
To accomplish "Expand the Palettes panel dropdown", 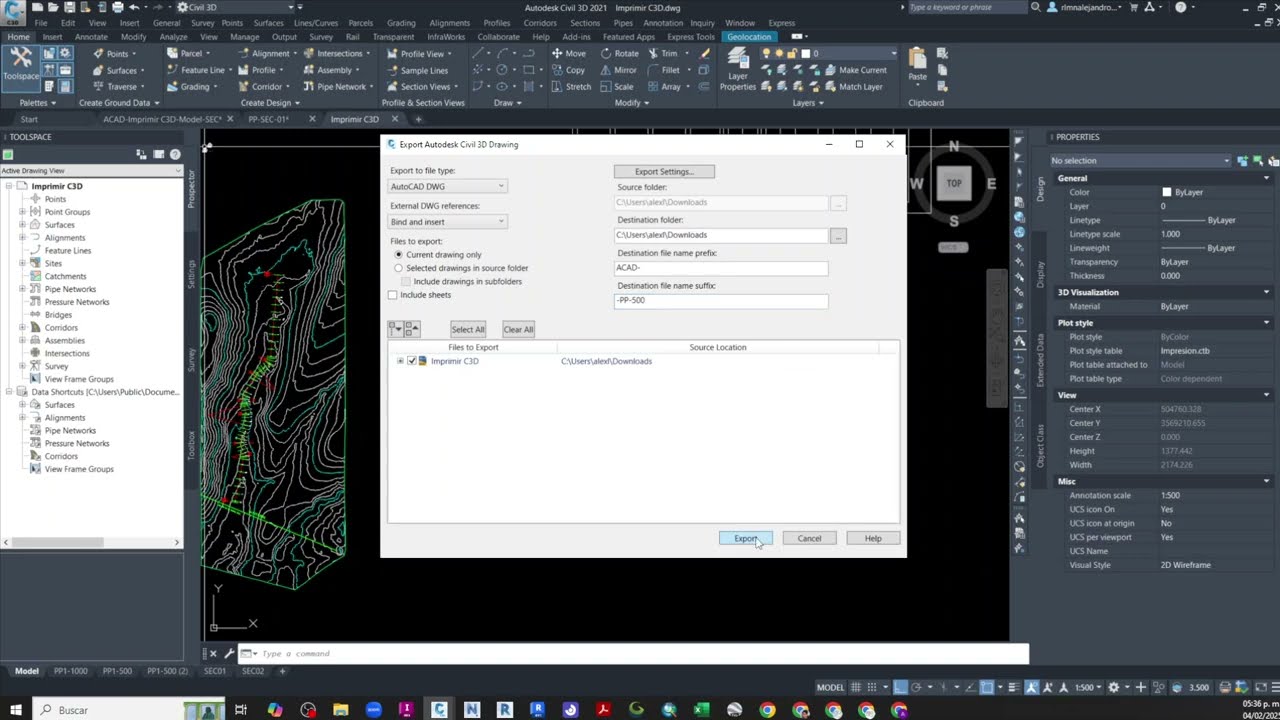I will pos(38,103).
